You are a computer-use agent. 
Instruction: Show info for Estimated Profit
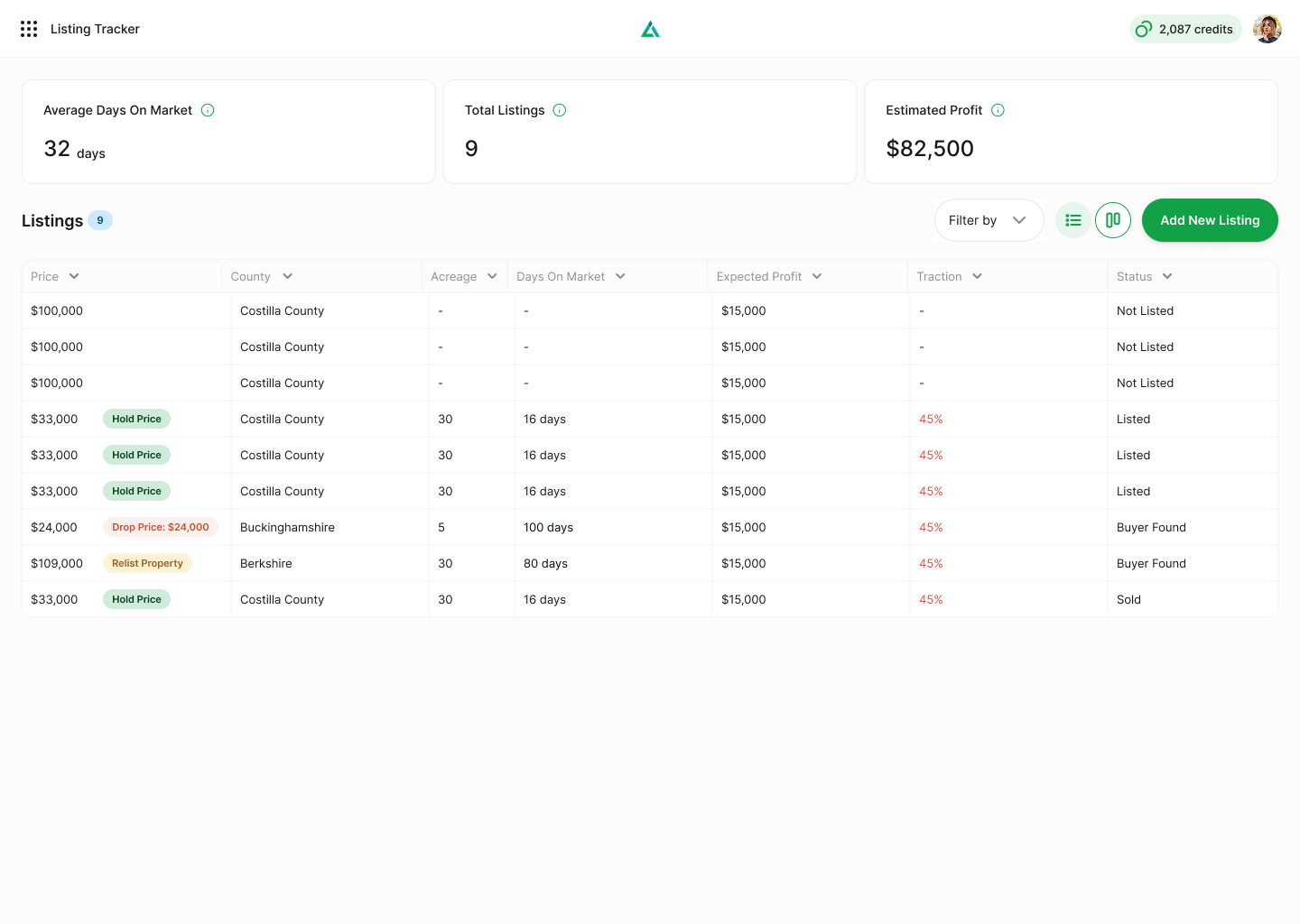998,110
